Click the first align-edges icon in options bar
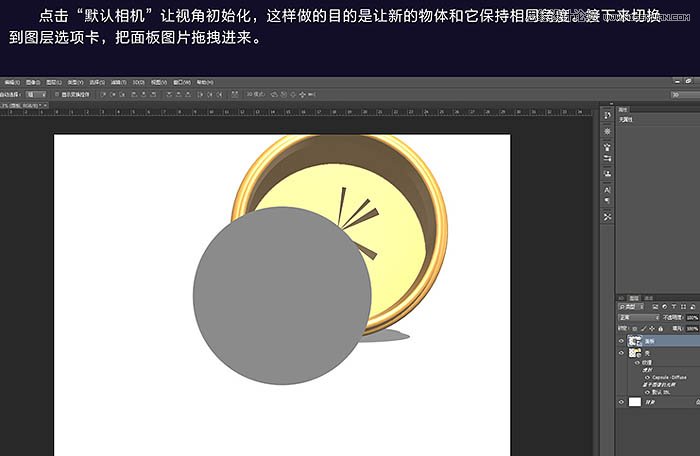 [x=103, y=94]
